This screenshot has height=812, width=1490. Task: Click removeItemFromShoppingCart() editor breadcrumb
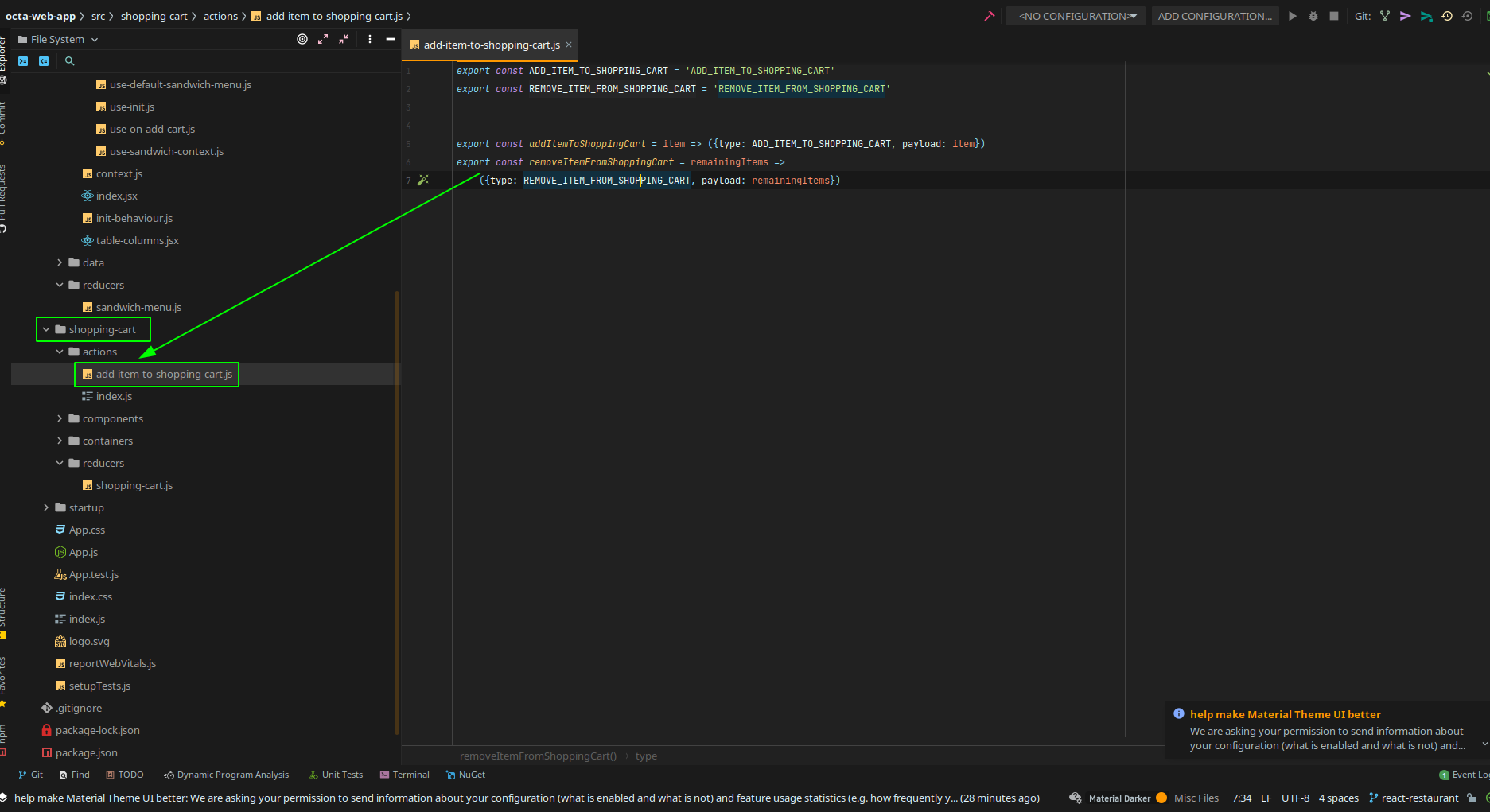[x=538, y=756]
